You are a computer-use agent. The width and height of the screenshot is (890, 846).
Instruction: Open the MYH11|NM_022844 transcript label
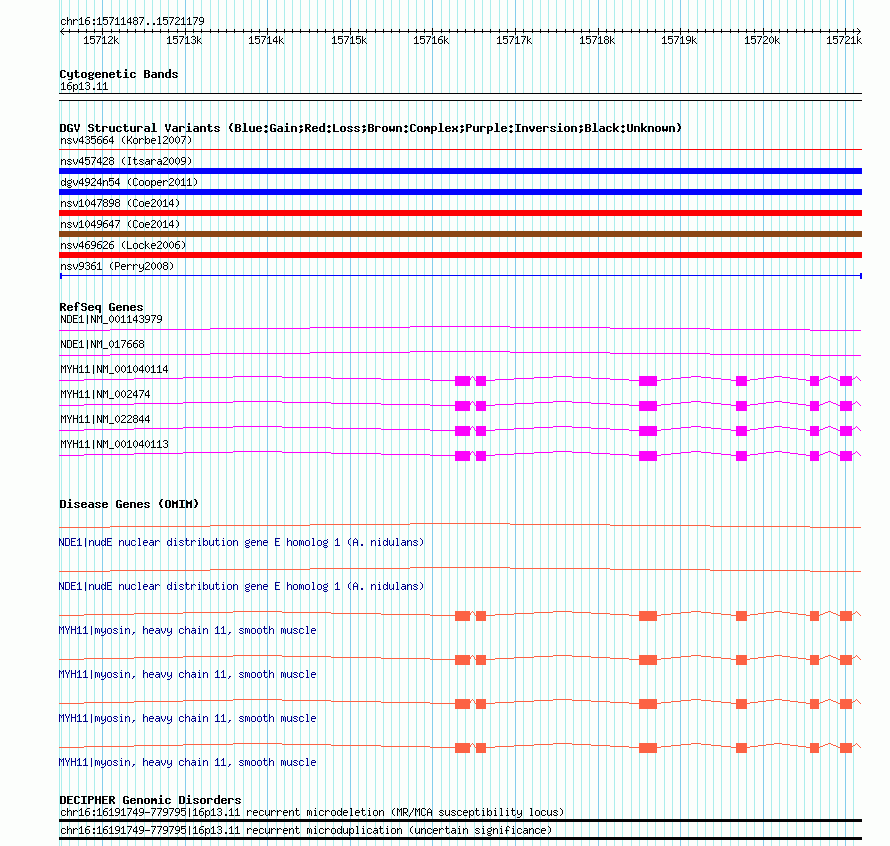click(x=105, y=419)
